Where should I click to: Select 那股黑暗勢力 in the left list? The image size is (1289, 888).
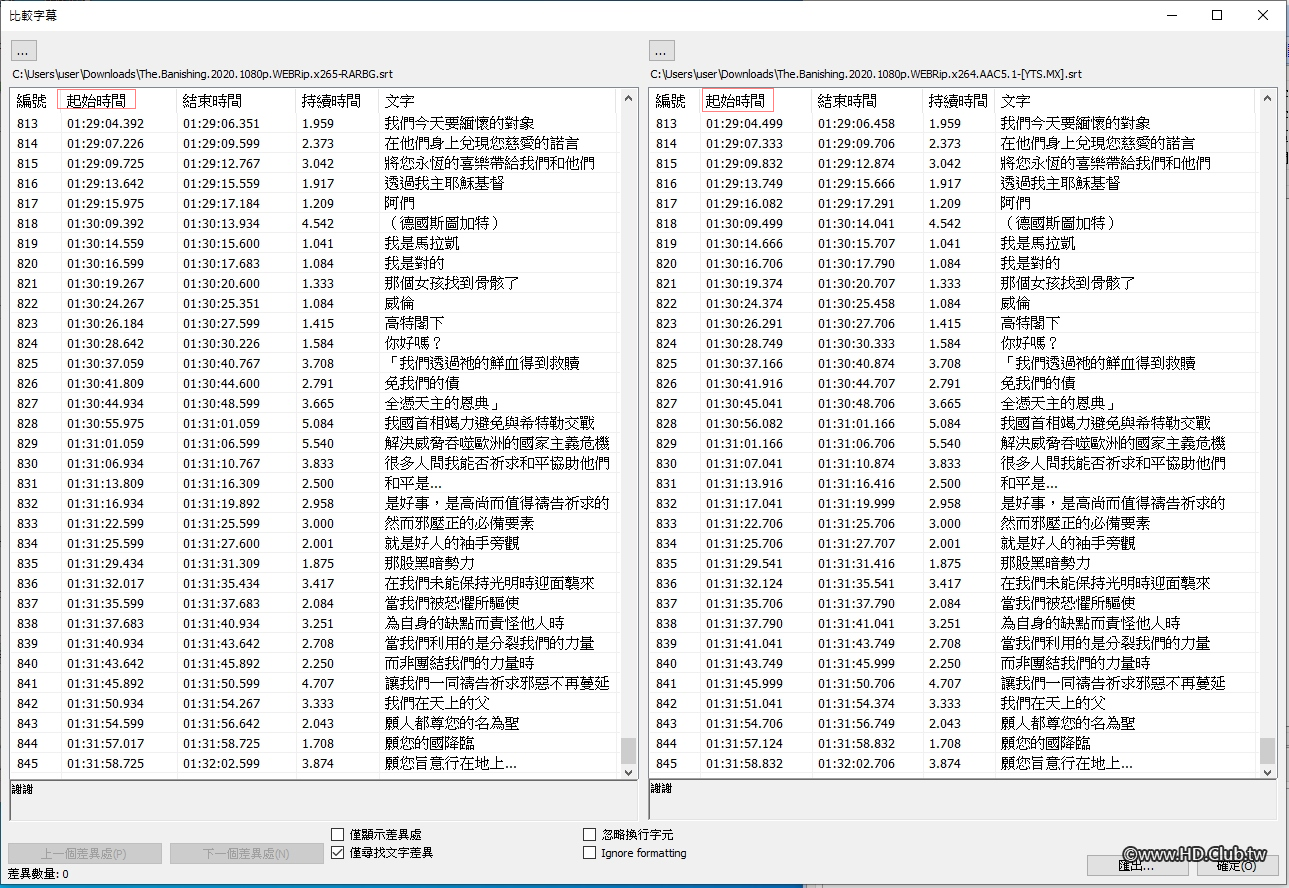(429, 564)
